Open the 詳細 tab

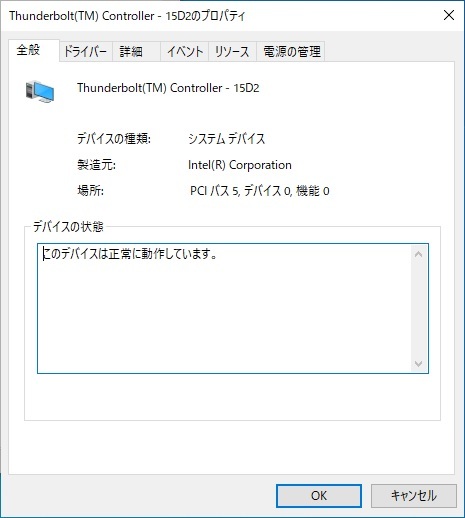[x=136, y=52]
